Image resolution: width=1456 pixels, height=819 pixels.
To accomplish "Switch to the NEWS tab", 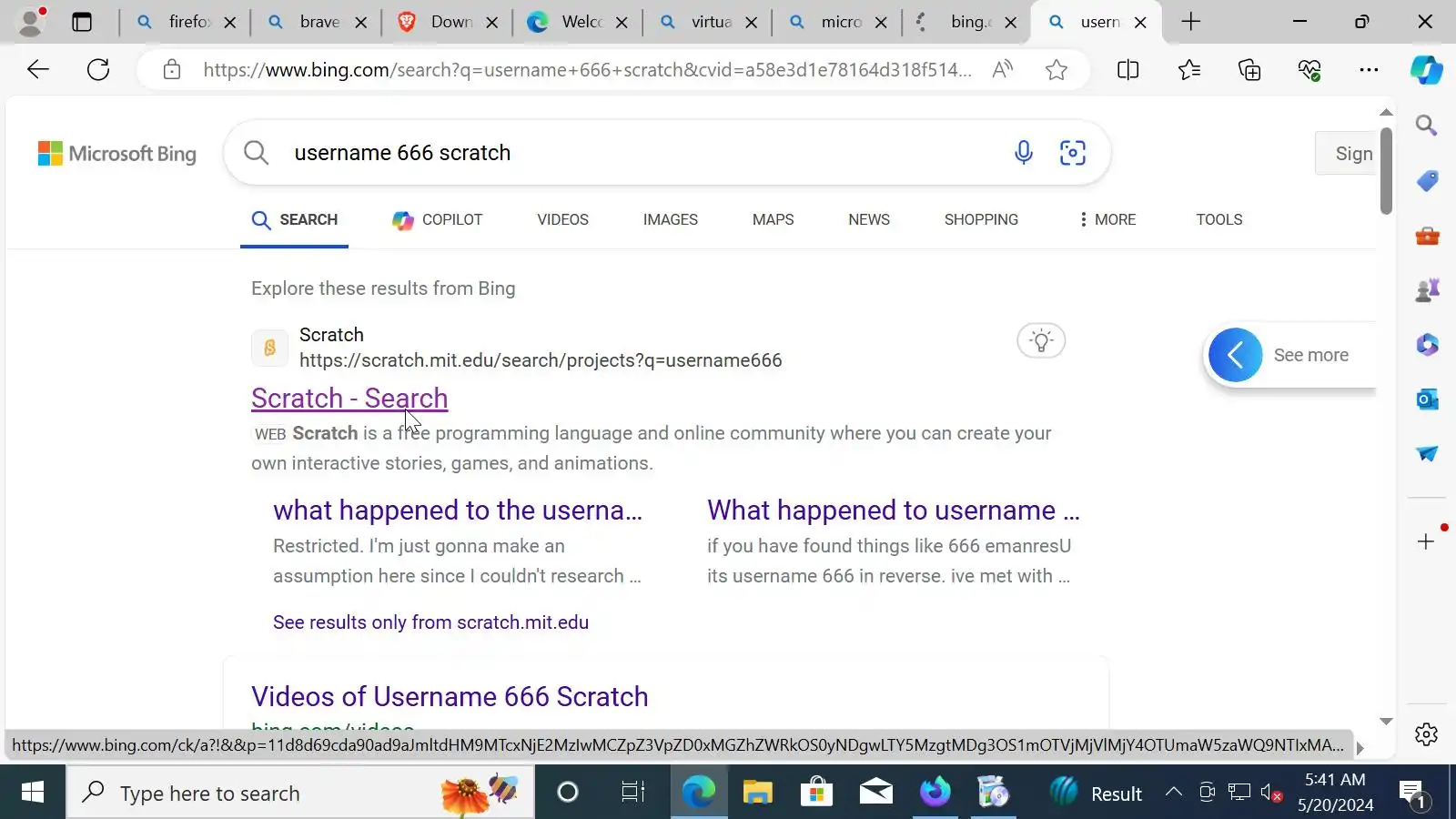I will point(869,219).
